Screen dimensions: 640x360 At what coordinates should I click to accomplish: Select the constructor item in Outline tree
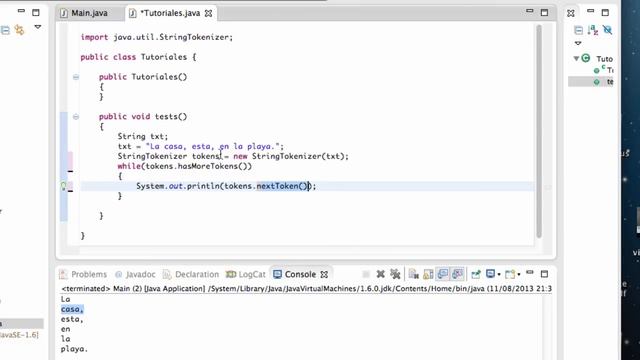(x=604, y=70)
